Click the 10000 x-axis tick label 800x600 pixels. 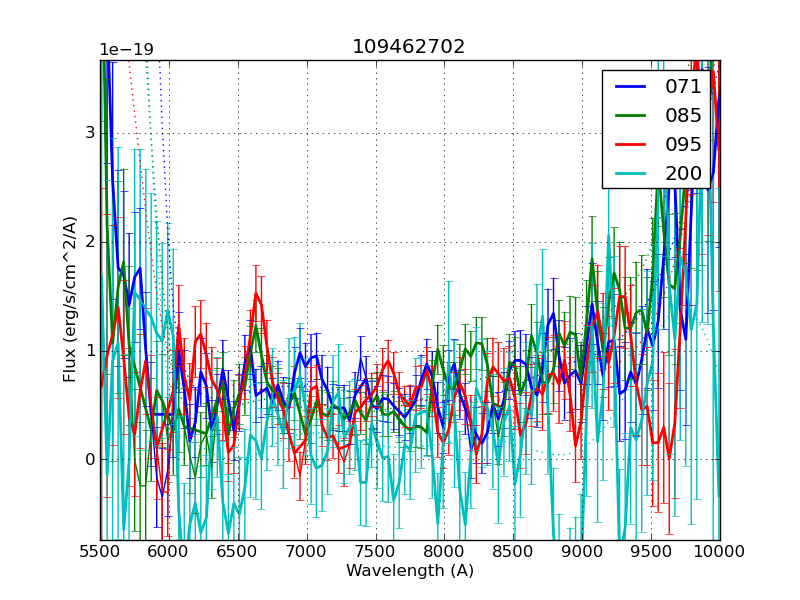point(720,552)
